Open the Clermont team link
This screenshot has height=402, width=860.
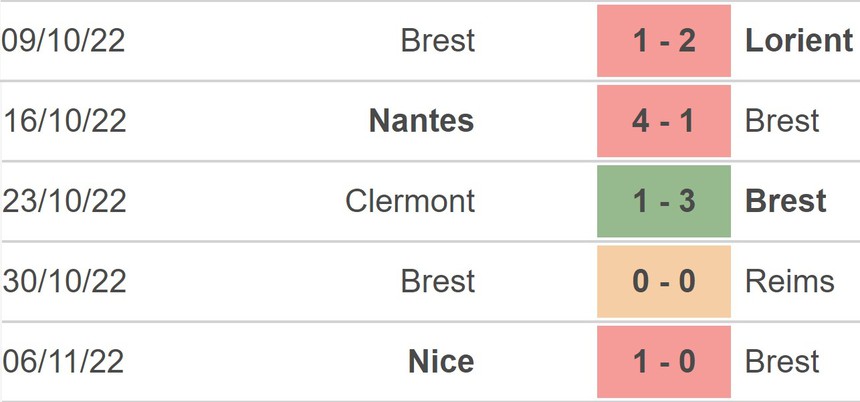[410, 201]
